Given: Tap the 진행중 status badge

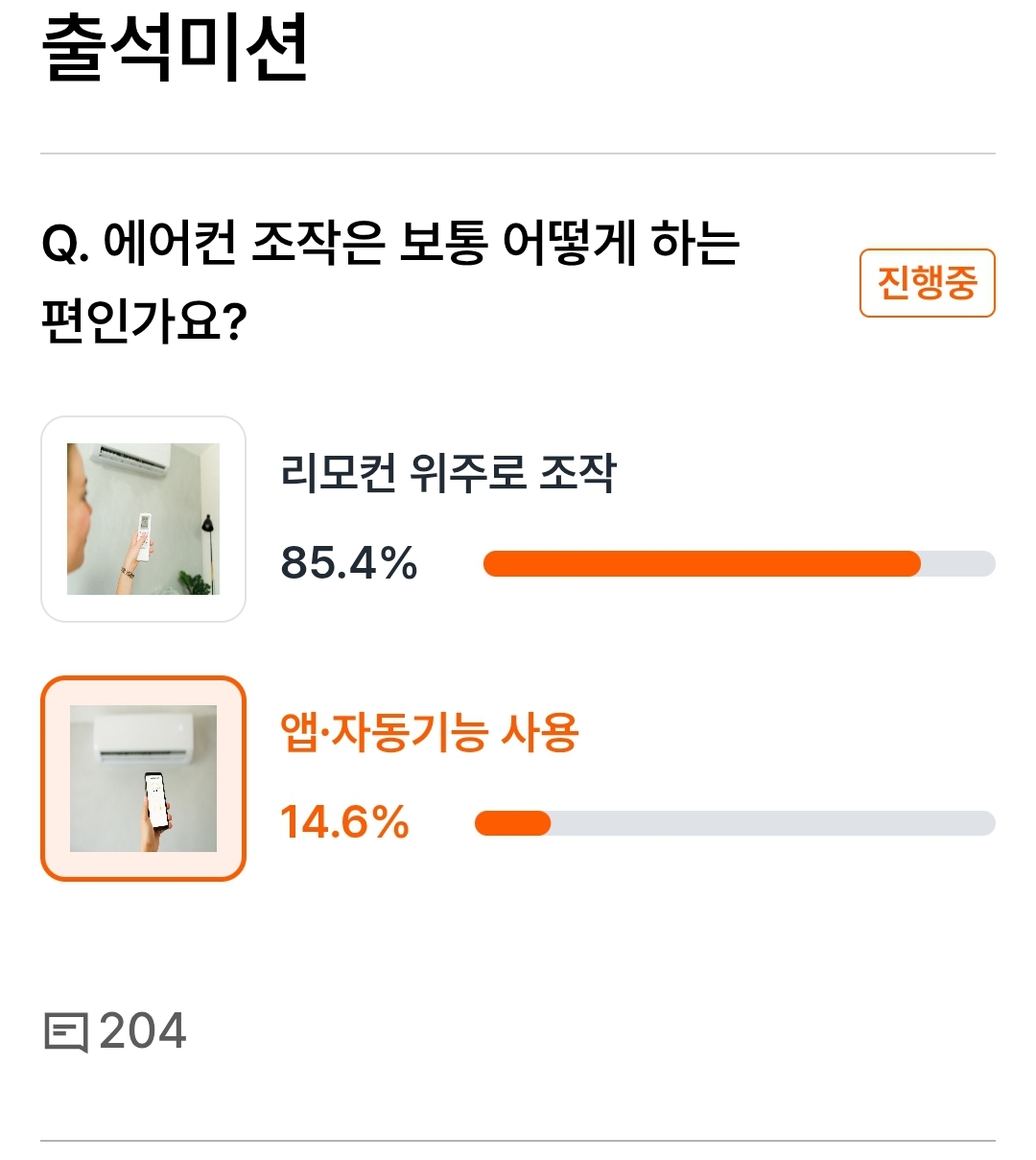Looking at the screenshot, I should click(927, 282).
